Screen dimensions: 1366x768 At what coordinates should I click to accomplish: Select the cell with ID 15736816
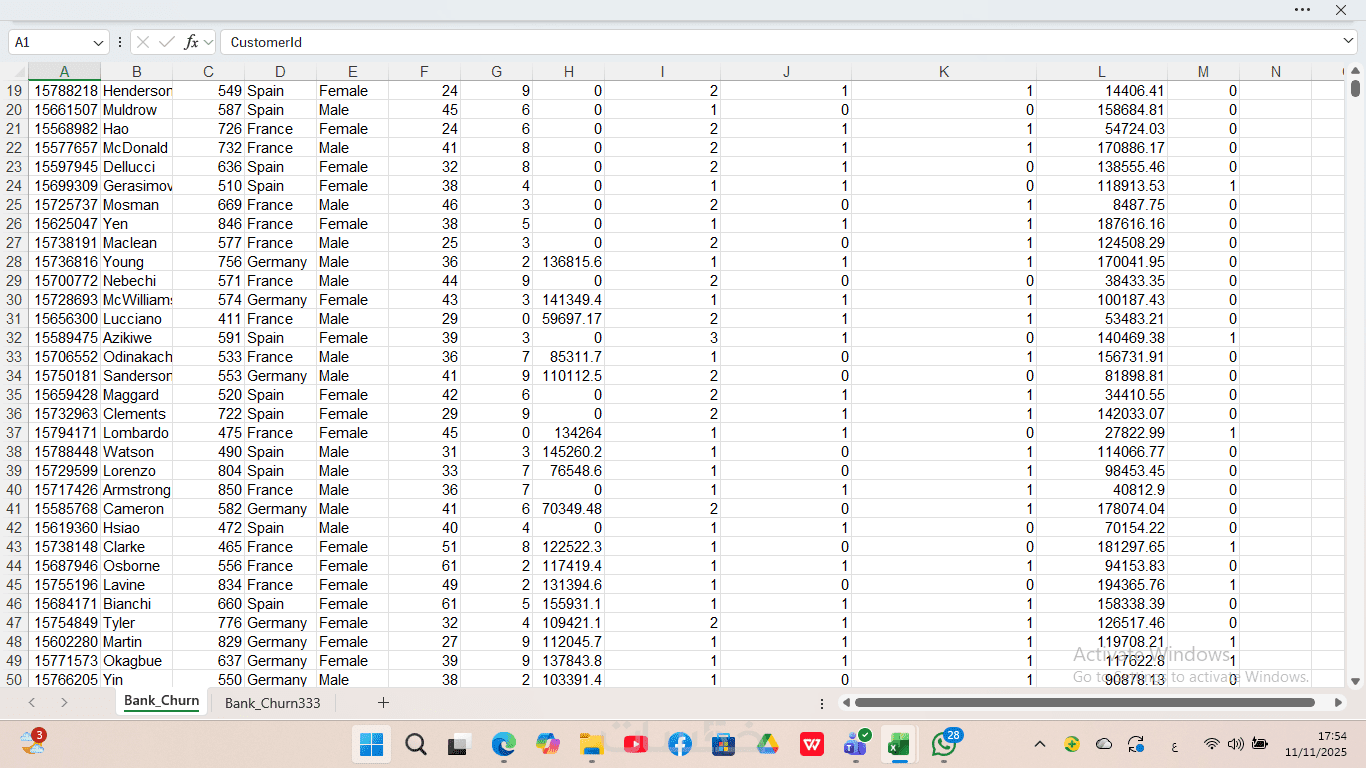click(x=64, y=262)
